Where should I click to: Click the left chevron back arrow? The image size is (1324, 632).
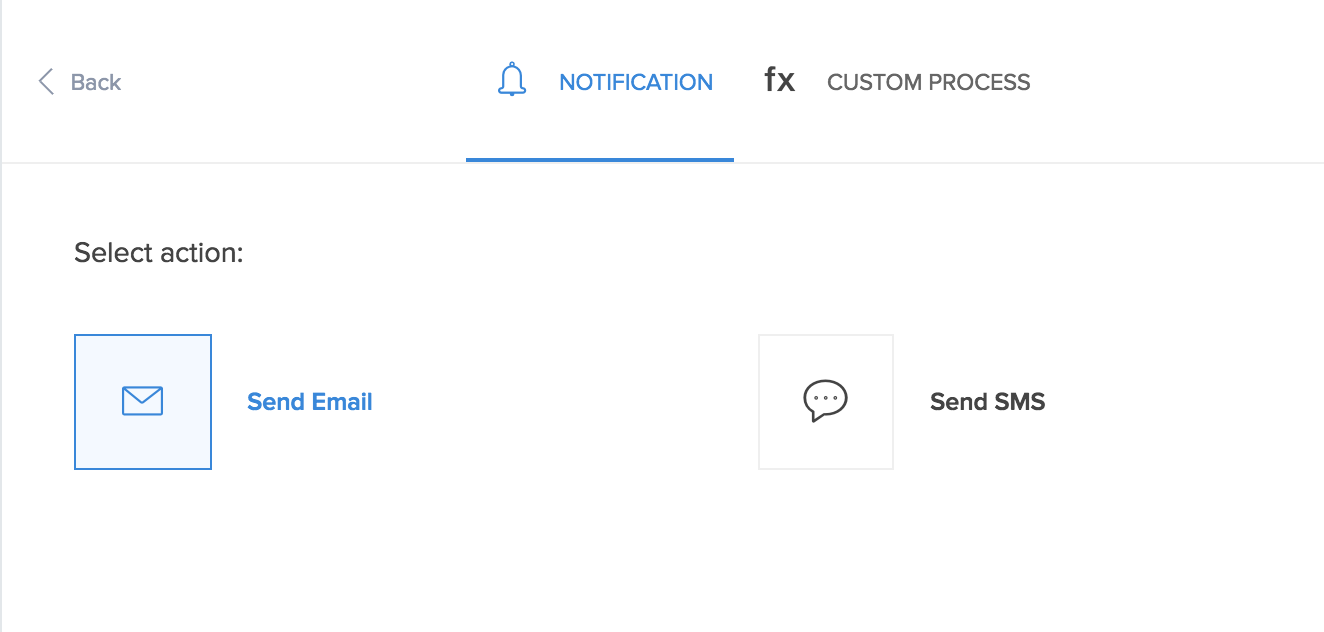pyautogui.click(x=45, y=82)
